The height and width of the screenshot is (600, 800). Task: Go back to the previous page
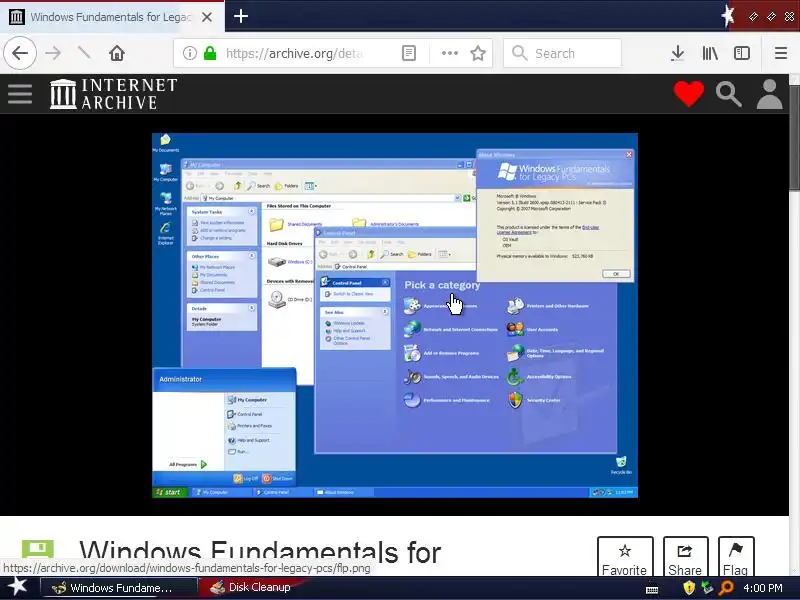point(20,53)
